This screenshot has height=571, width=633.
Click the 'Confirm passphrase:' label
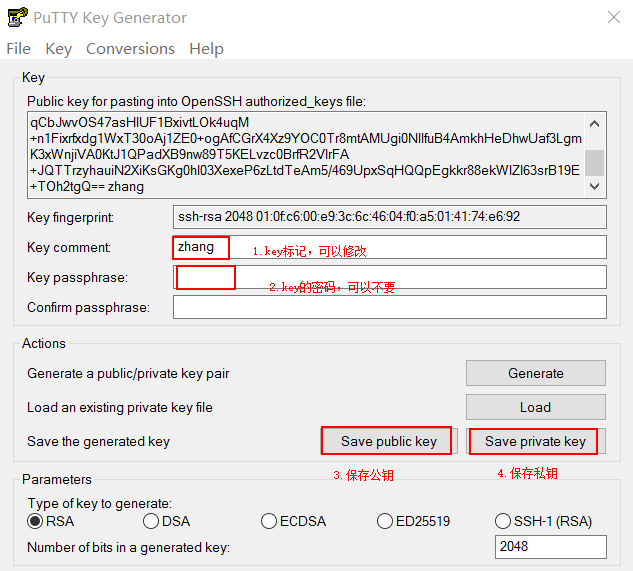coord(88,308)
